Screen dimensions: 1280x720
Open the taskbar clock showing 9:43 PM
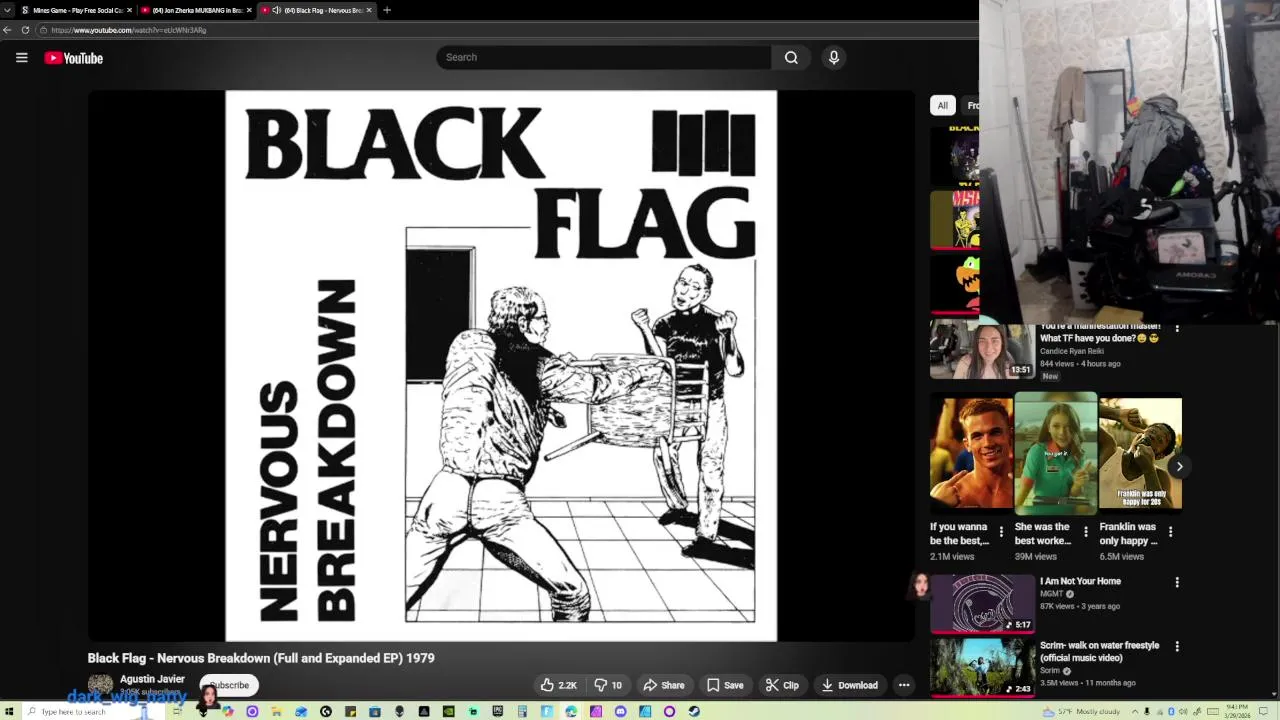pos(1237,712)
